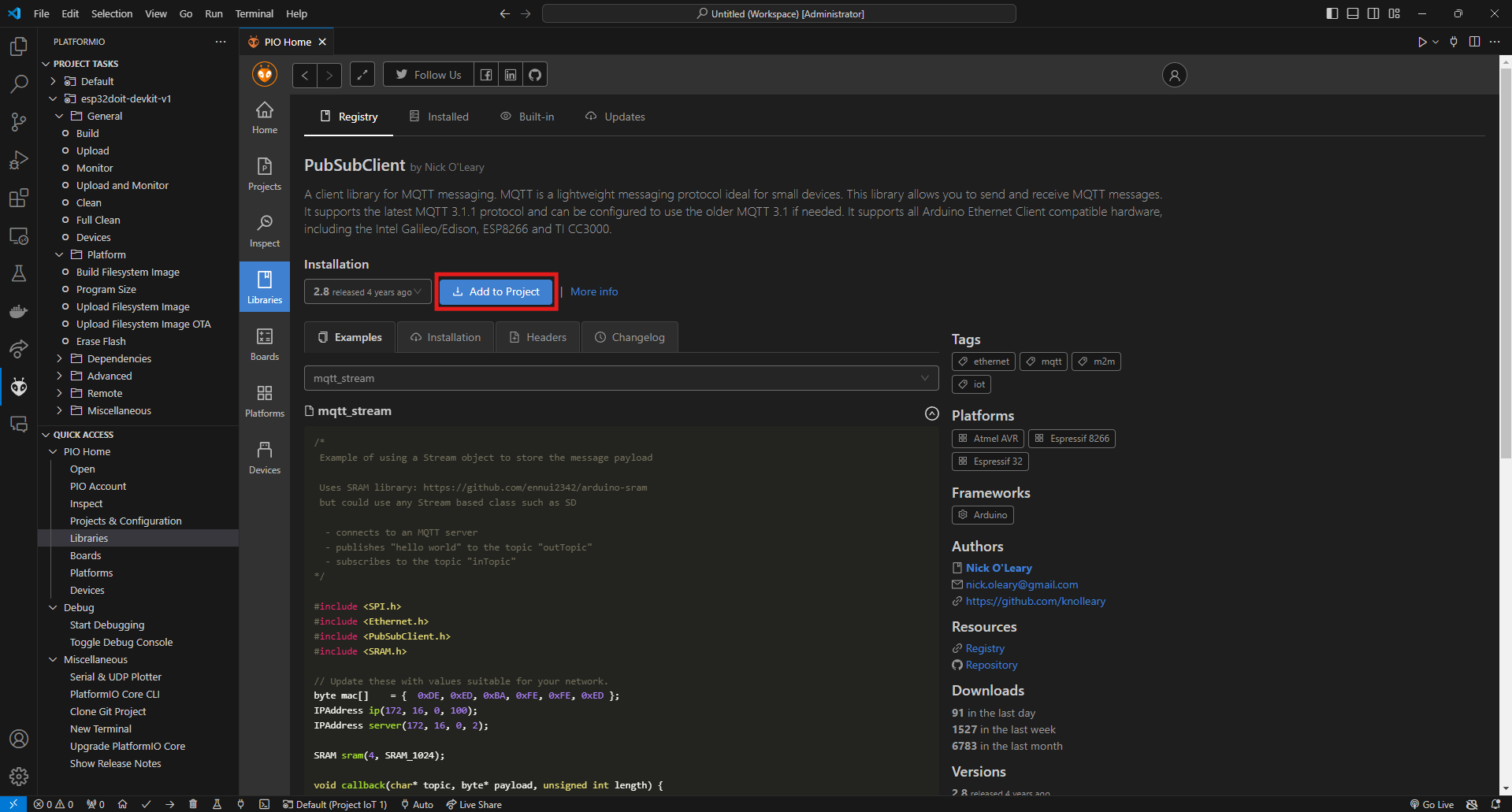Open Platforms in PIO sidebar
This screenshot has height=812, width=1512.
coord(265,402)
